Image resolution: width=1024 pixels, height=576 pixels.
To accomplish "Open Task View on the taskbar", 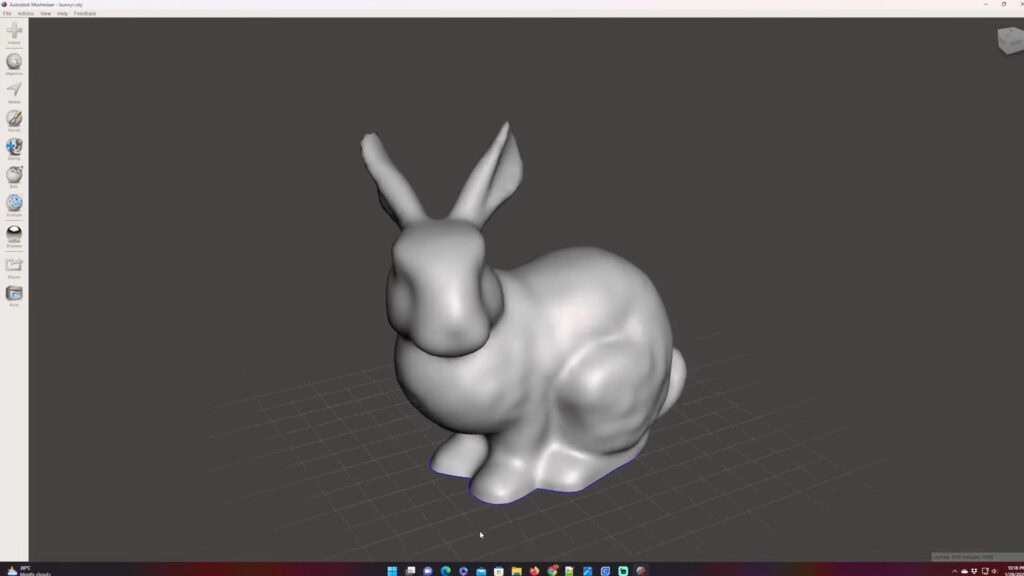I will (410, 571).
